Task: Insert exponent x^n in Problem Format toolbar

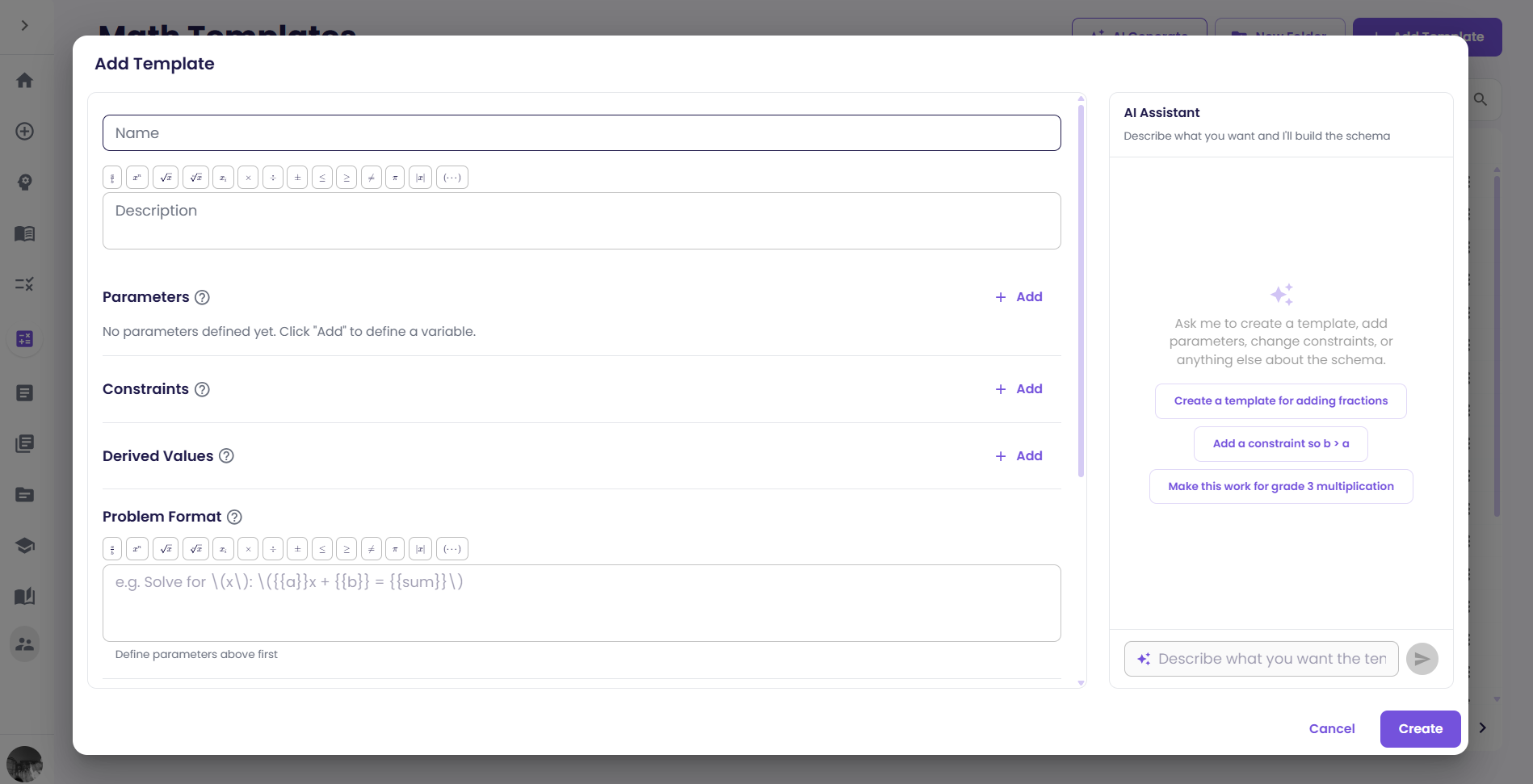Action: [x=137, y=549]
